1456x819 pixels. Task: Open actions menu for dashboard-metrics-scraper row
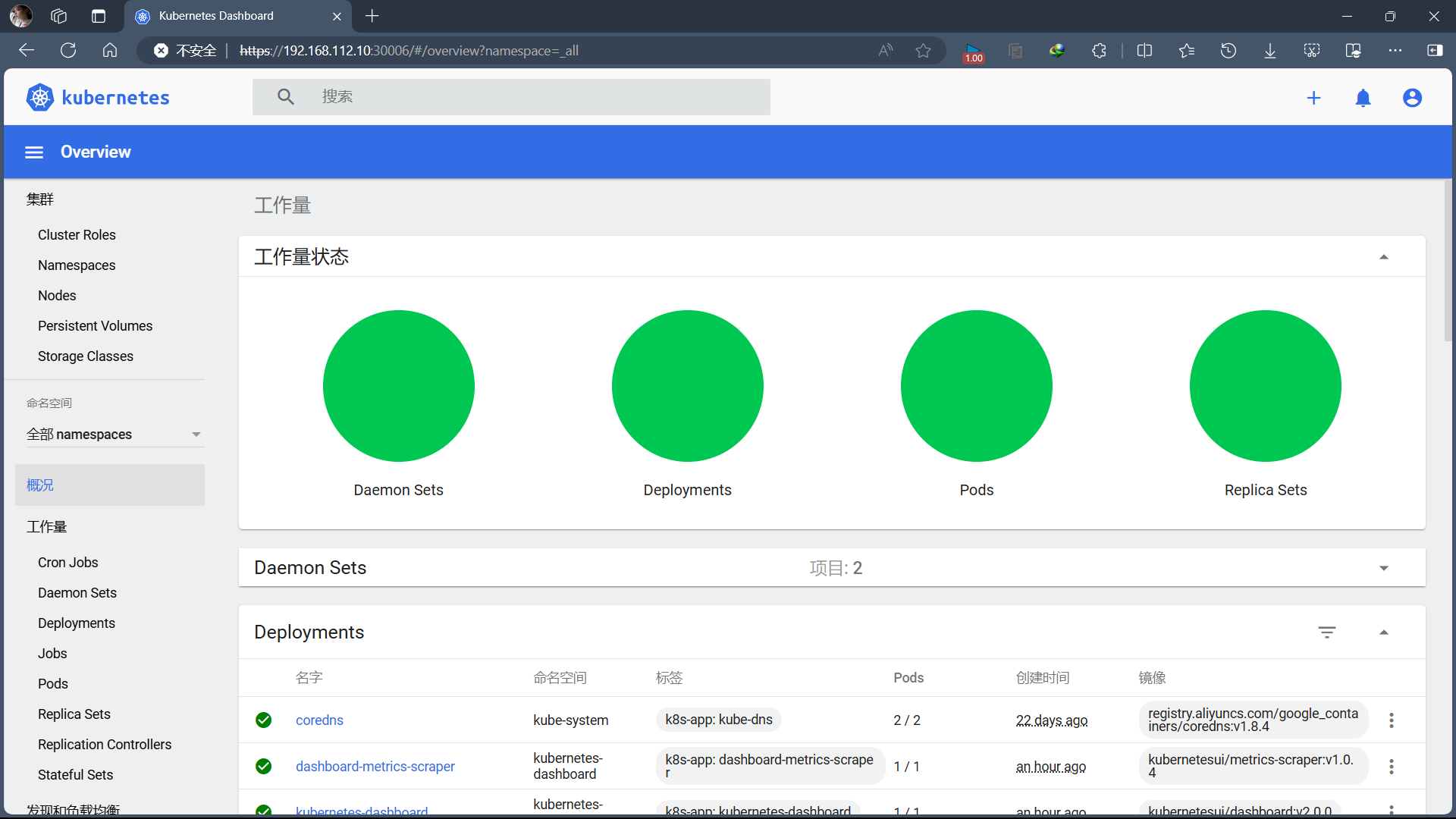coord(1391,767)
